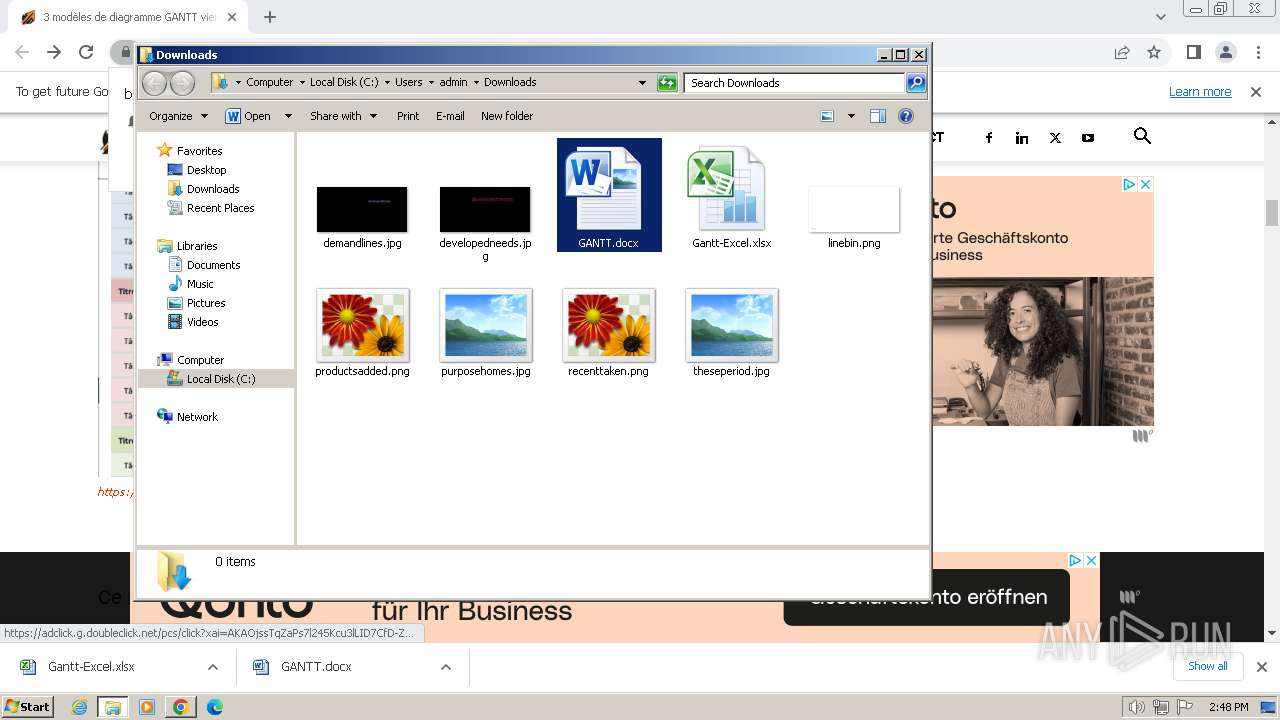The image size is (1280, 720).
Task: Open GANTT.docx download options arrow
Action: (446, 667)
